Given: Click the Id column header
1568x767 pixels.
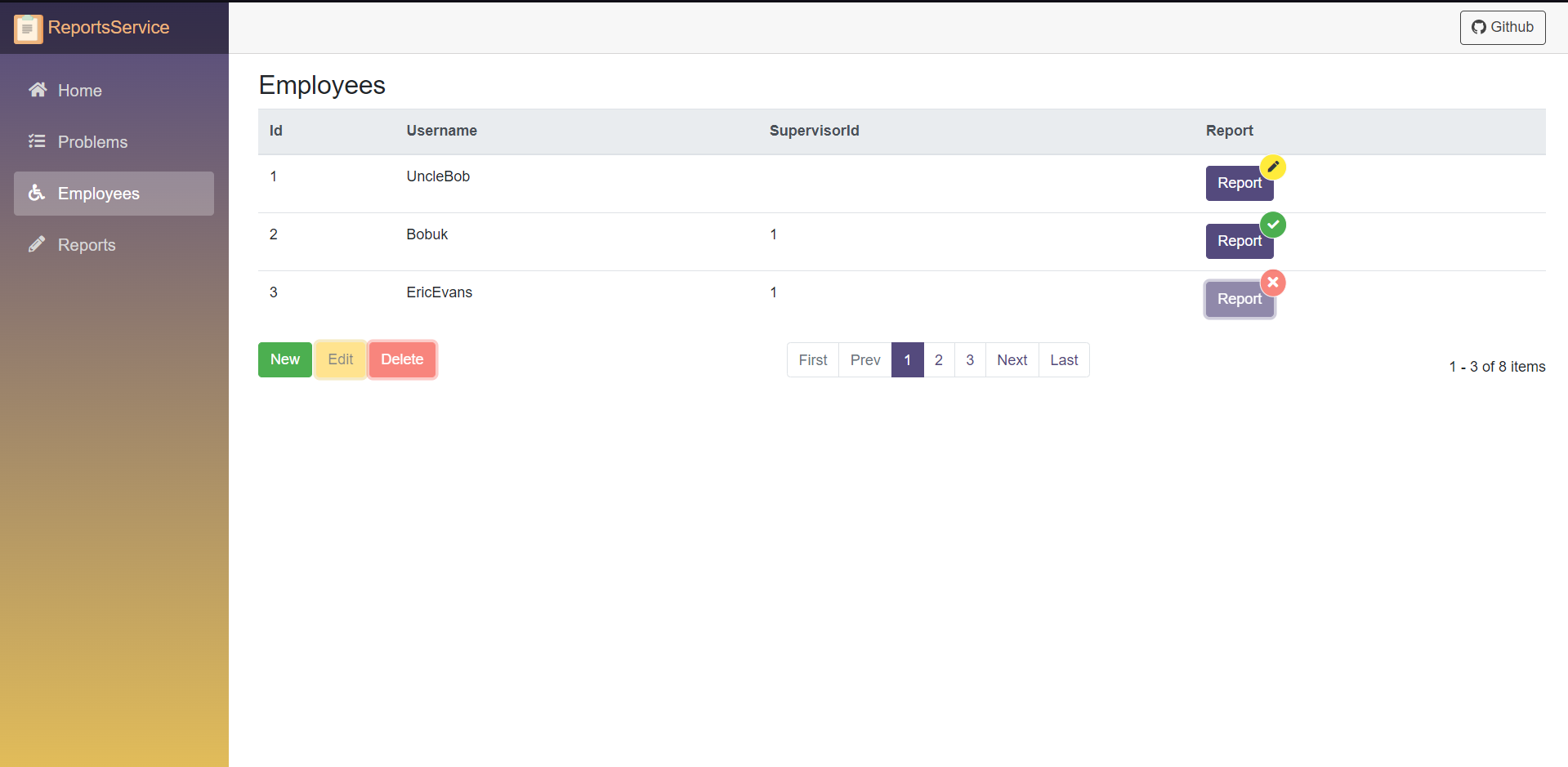Looking at the screenshot, I should click(x=276, y=131).
